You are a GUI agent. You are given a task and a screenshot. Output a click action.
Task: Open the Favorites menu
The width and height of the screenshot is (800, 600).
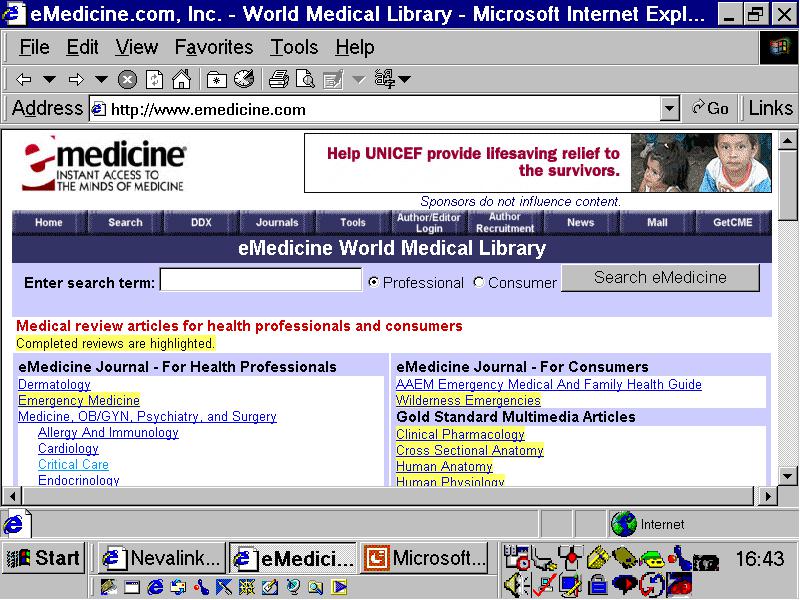(214, 47)
